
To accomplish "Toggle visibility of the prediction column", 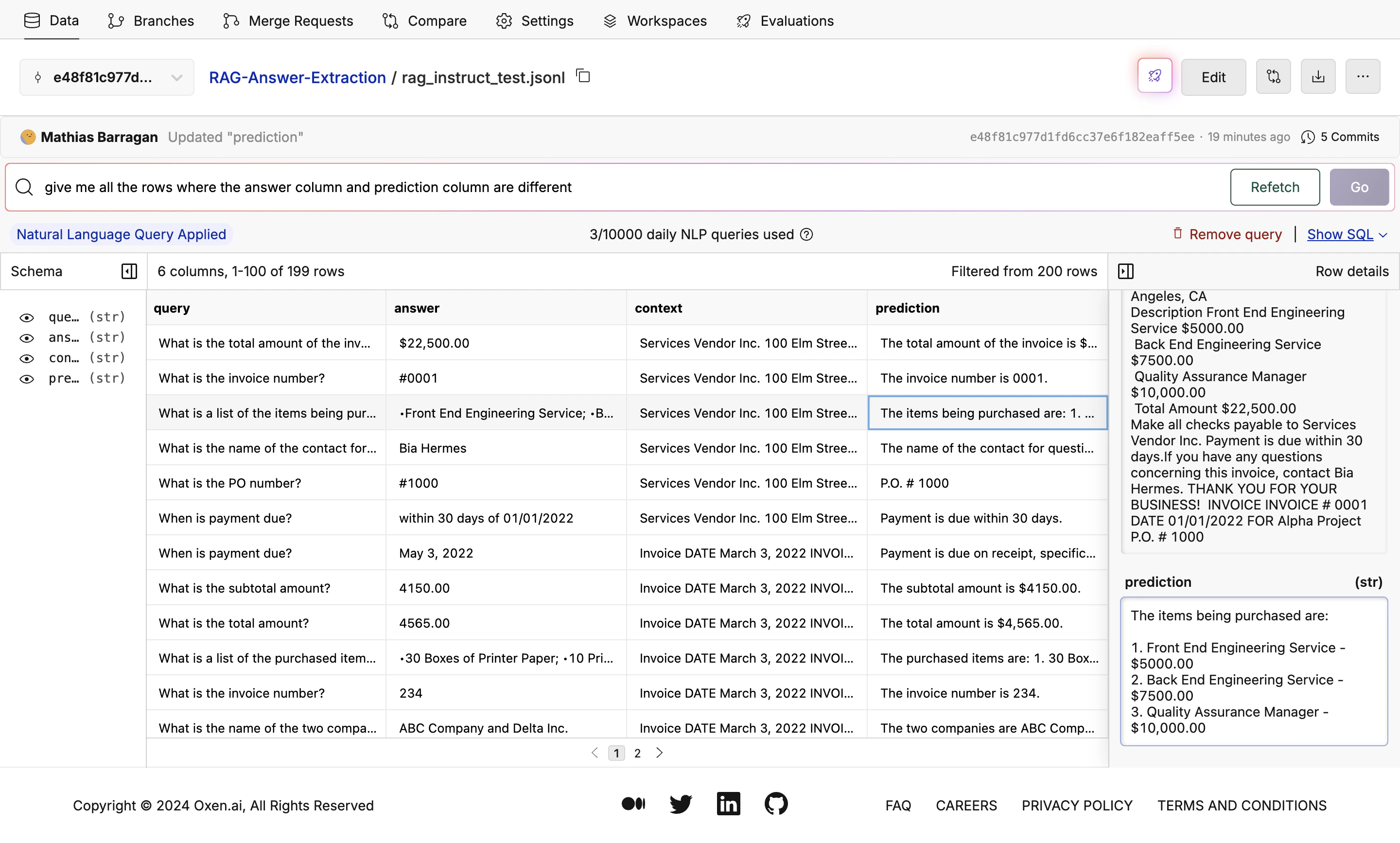I will pyautogui.click(x=27, y=378).
